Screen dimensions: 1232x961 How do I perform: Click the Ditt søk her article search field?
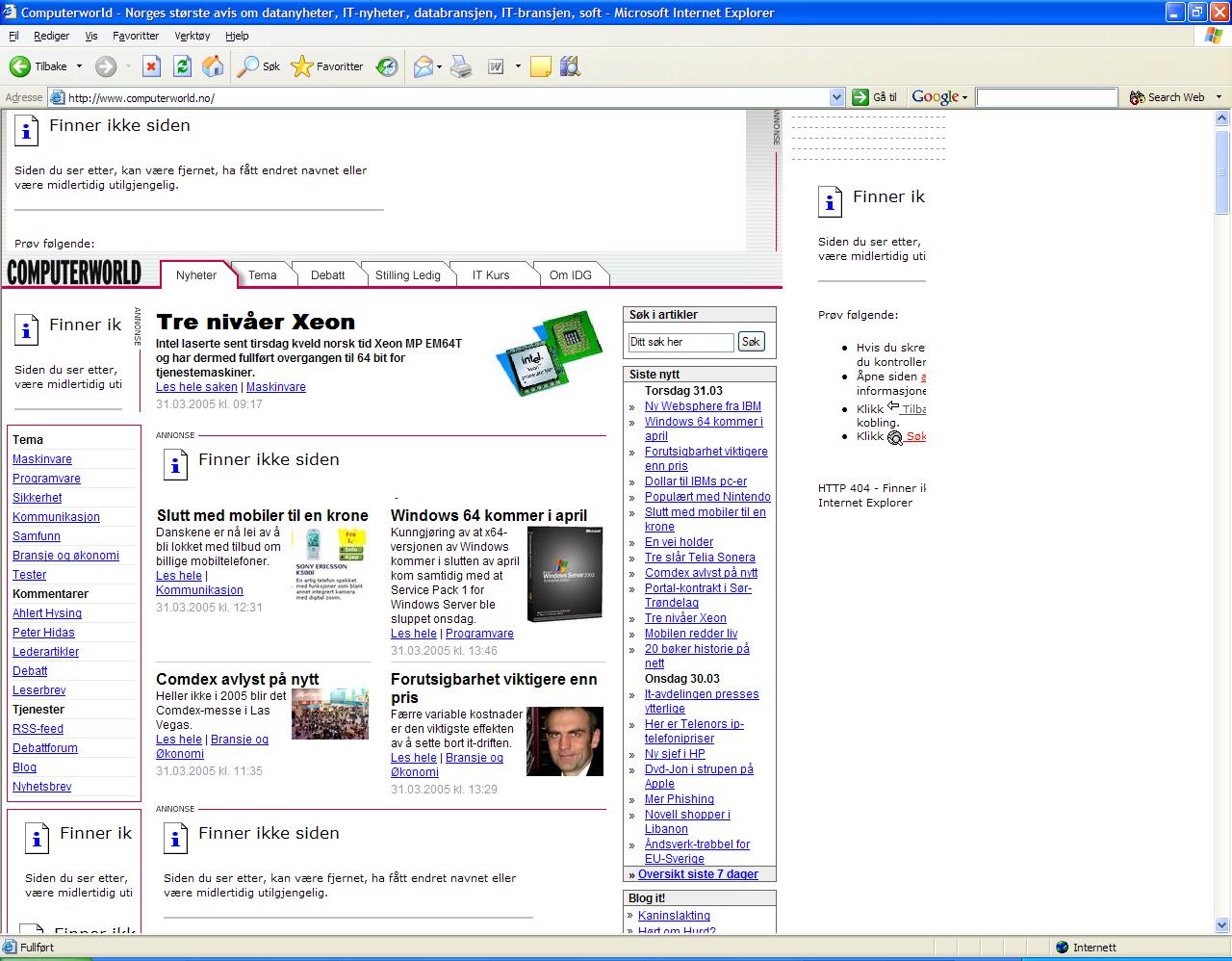tap(681, 342)
